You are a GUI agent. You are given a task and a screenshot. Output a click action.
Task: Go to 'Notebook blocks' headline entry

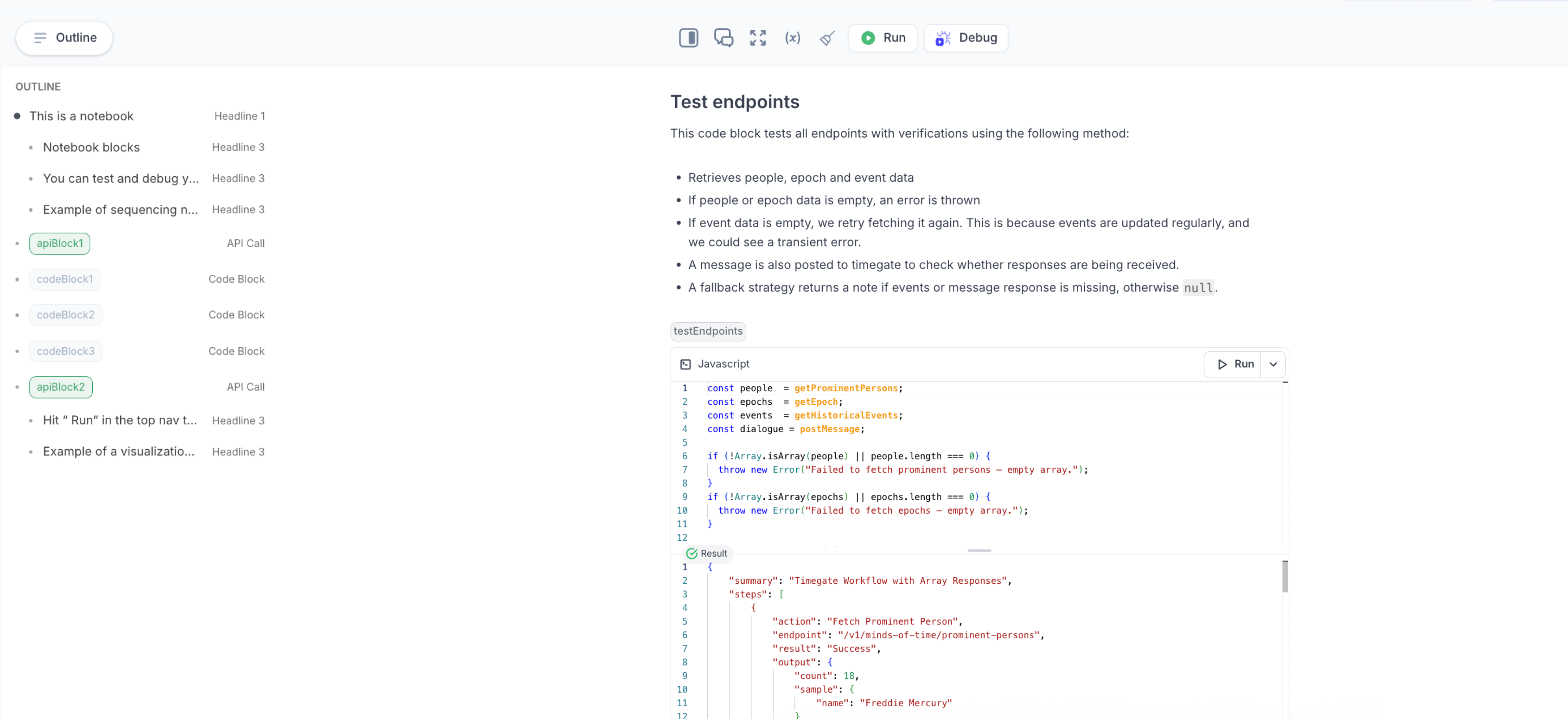tap(91, 147)
